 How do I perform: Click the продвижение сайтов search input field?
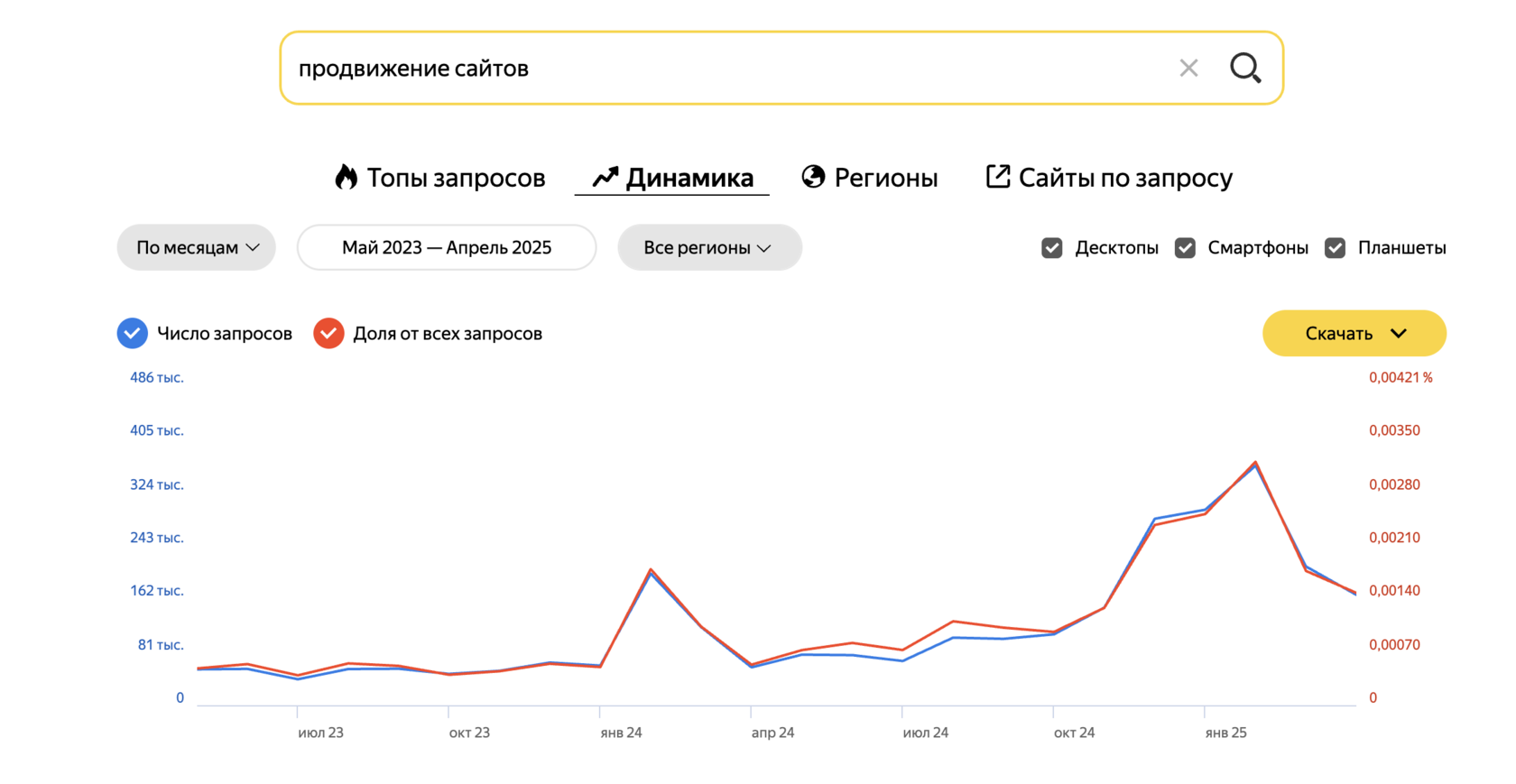722,68
